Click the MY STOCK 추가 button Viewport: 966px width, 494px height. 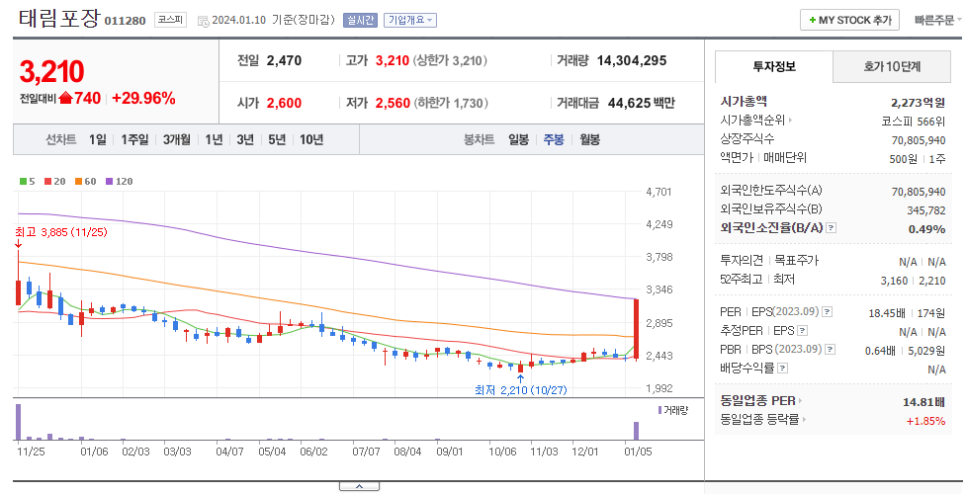[x=850, y=20]
